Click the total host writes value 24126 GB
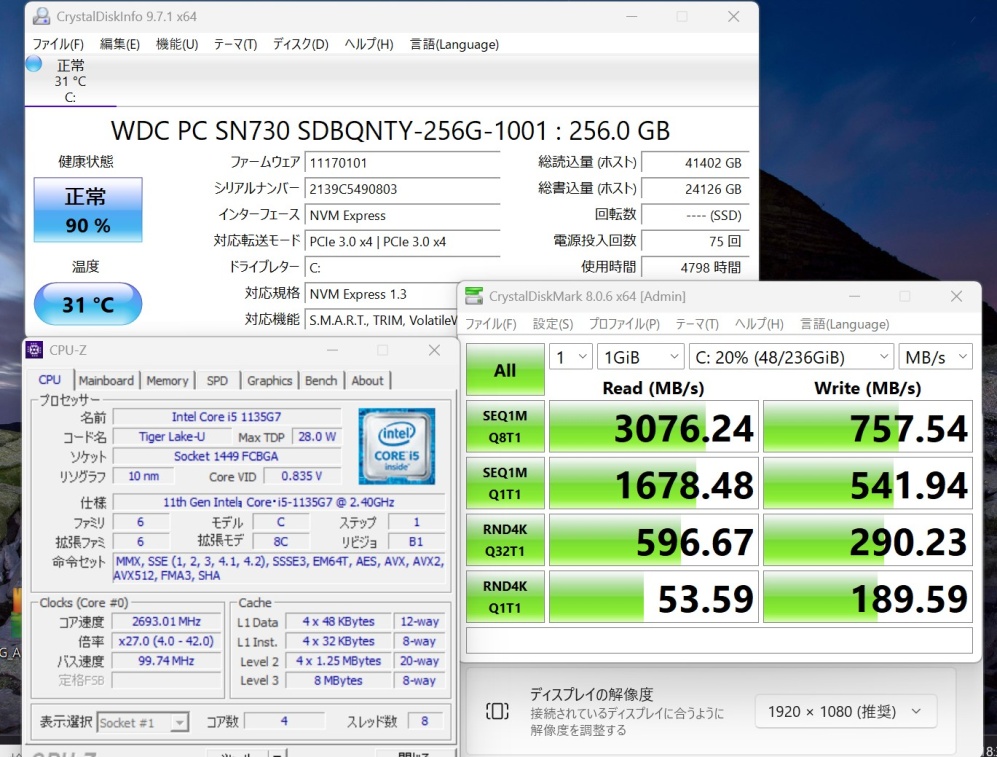Image resolution: width=997 pixels, height=757 pixels. pyautogui.click(x=695, y=189)
